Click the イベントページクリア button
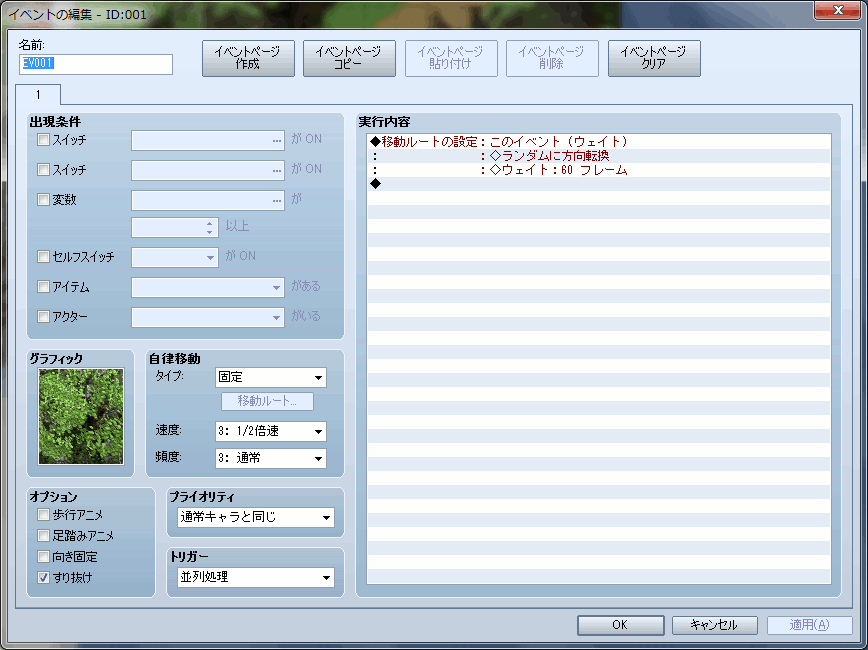 pos(653,58)
